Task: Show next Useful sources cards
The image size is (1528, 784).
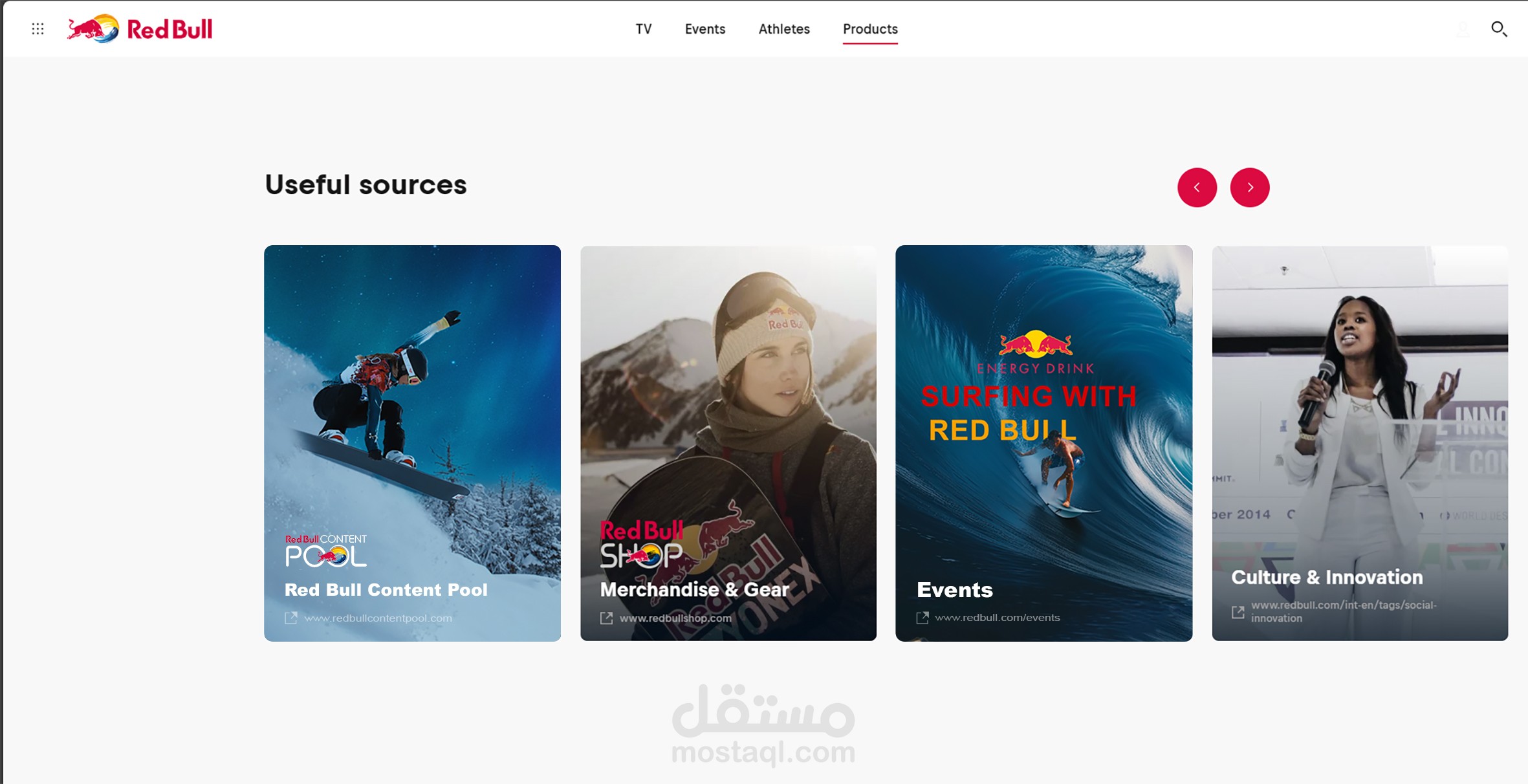Action: click(1249, 188)
